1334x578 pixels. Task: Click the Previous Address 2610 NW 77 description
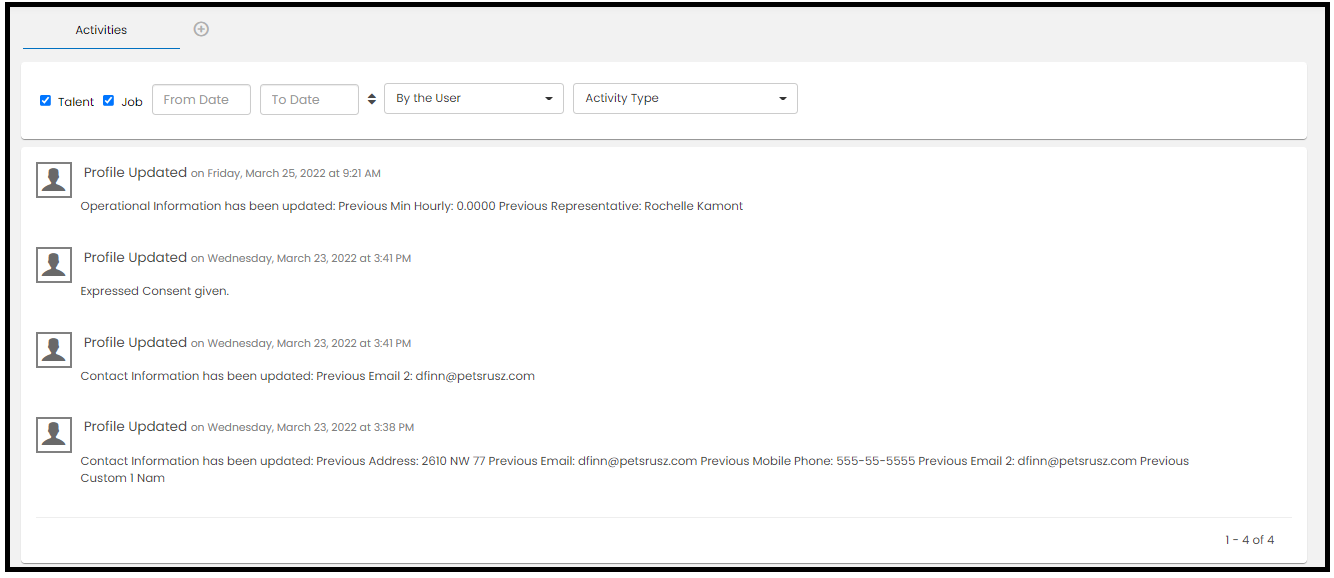tap(634, 462)
